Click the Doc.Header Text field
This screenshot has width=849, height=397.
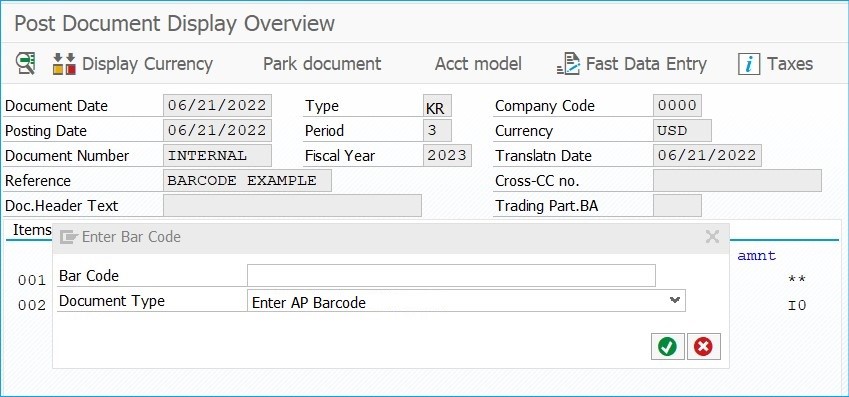292,205
